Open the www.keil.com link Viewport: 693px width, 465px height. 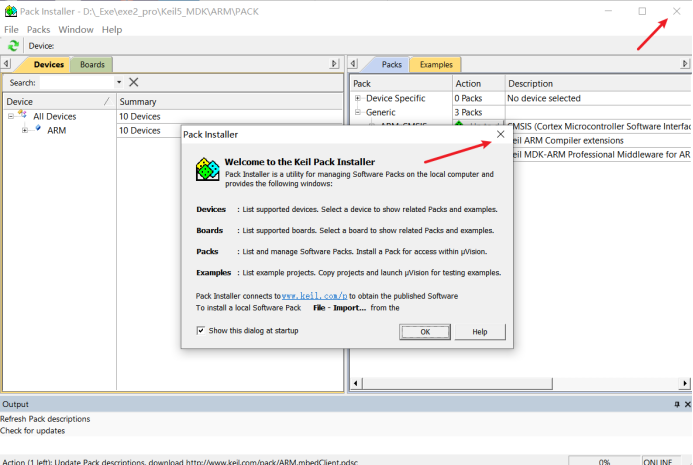pyautogui.click(x=314, y=296)
